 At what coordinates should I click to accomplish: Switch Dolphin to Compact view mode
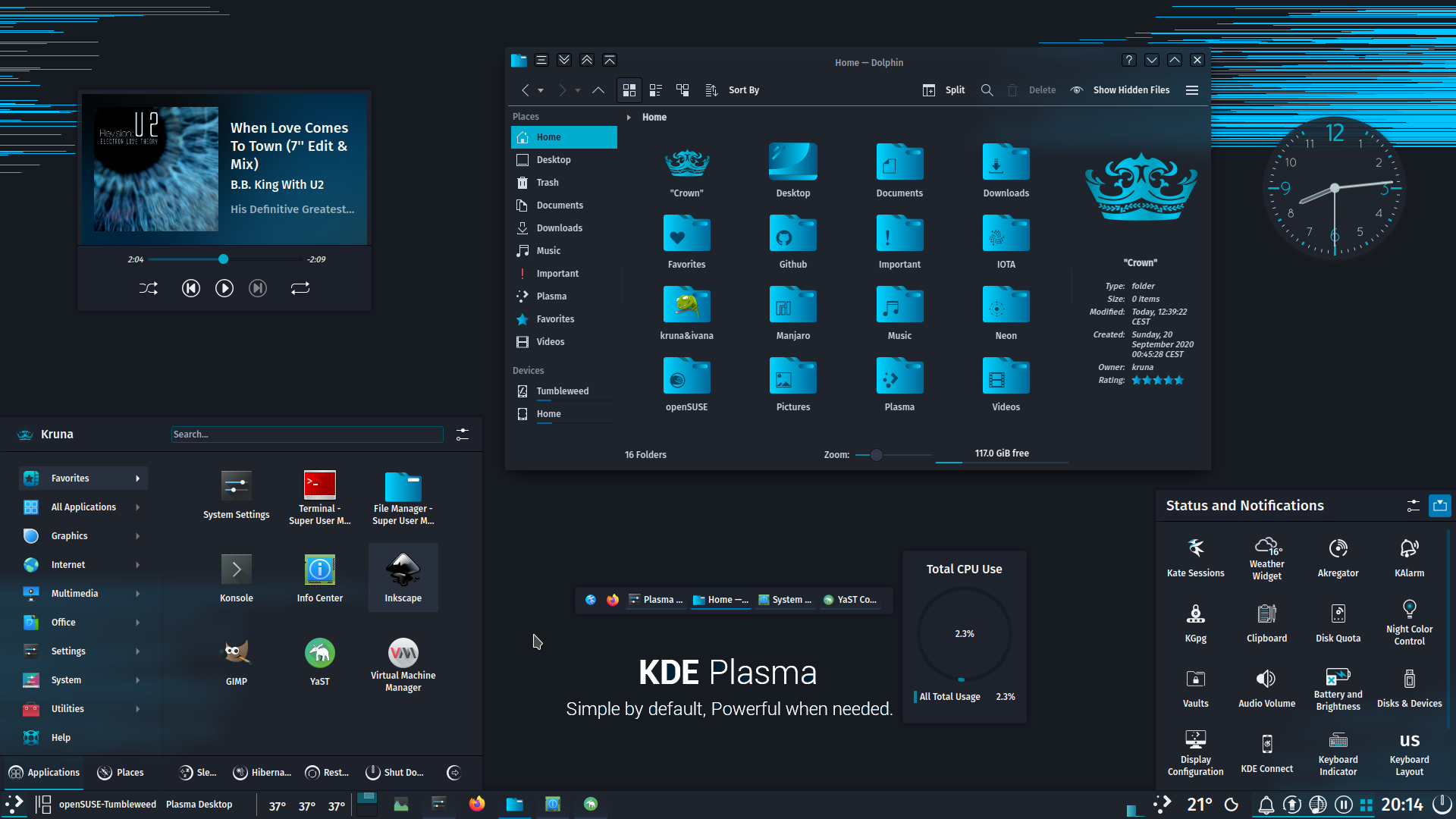[656, 90]
